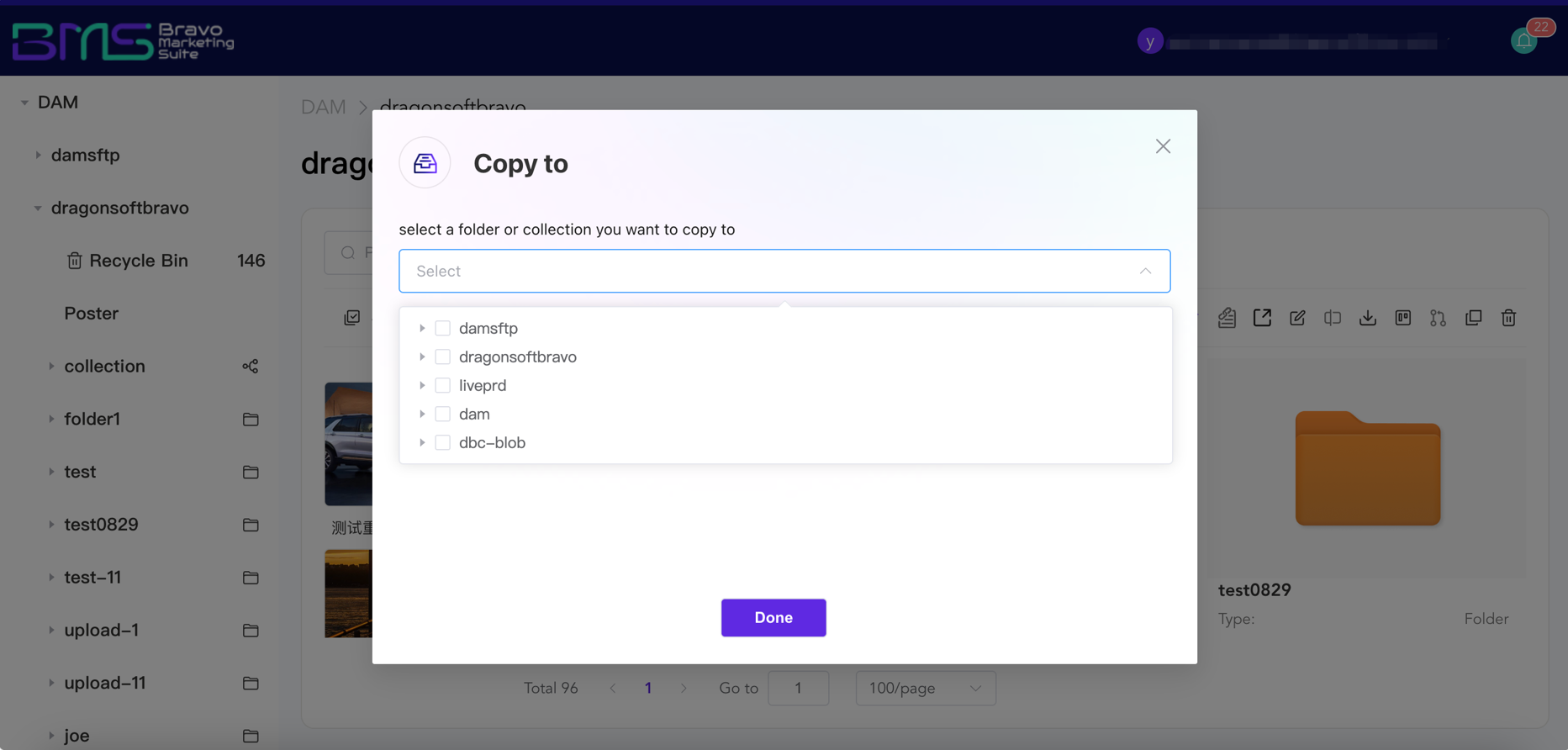This screenshot has height=750, width=1568.
Task: Select page 1 in pagination
Action: [x=648, y=688]
